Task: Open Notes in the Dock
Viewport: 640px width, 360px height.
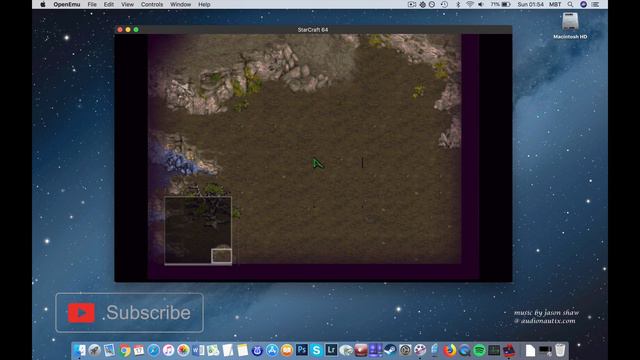Action: click(x=242, y=350)
